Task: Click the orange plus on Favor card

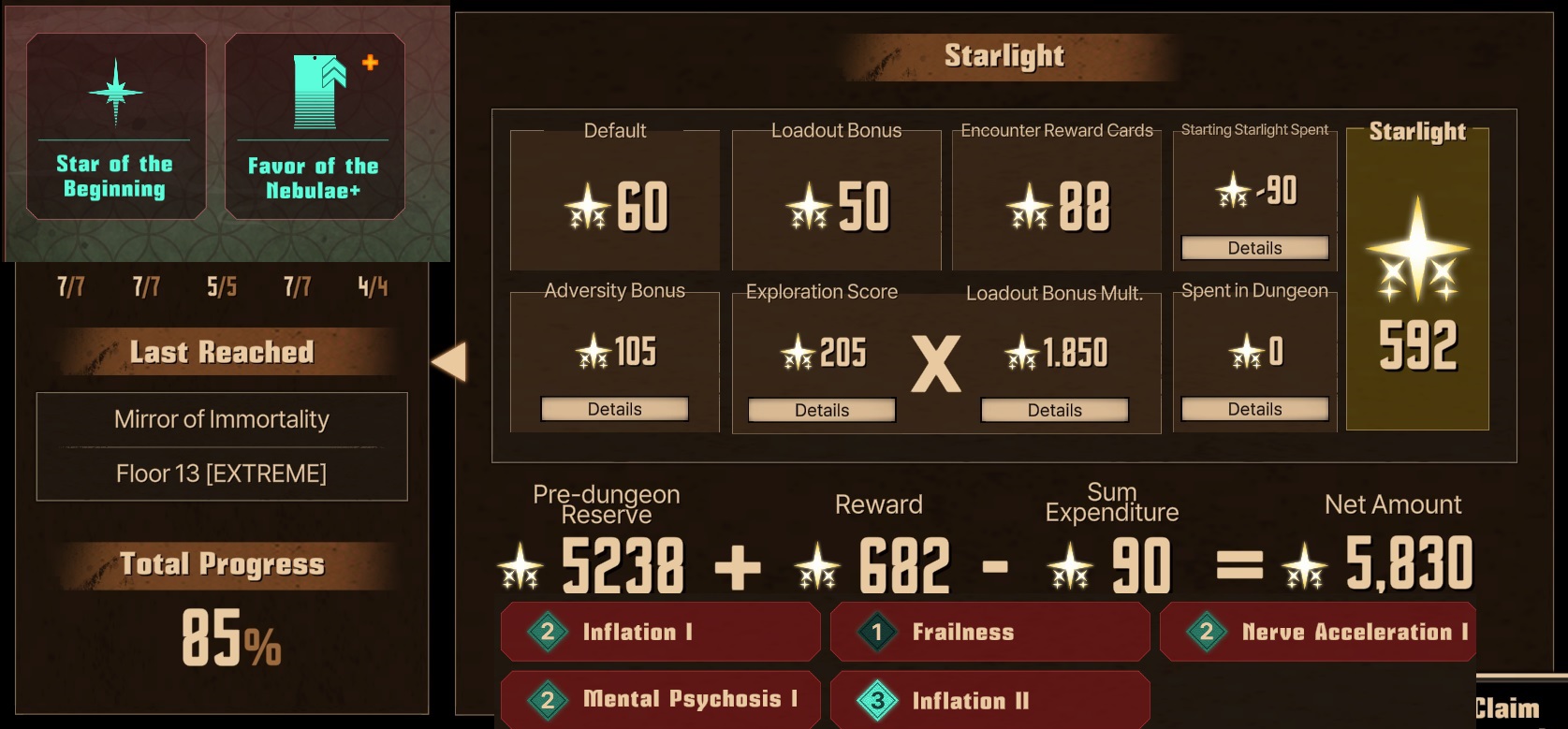Action: [x=371, y=63]
